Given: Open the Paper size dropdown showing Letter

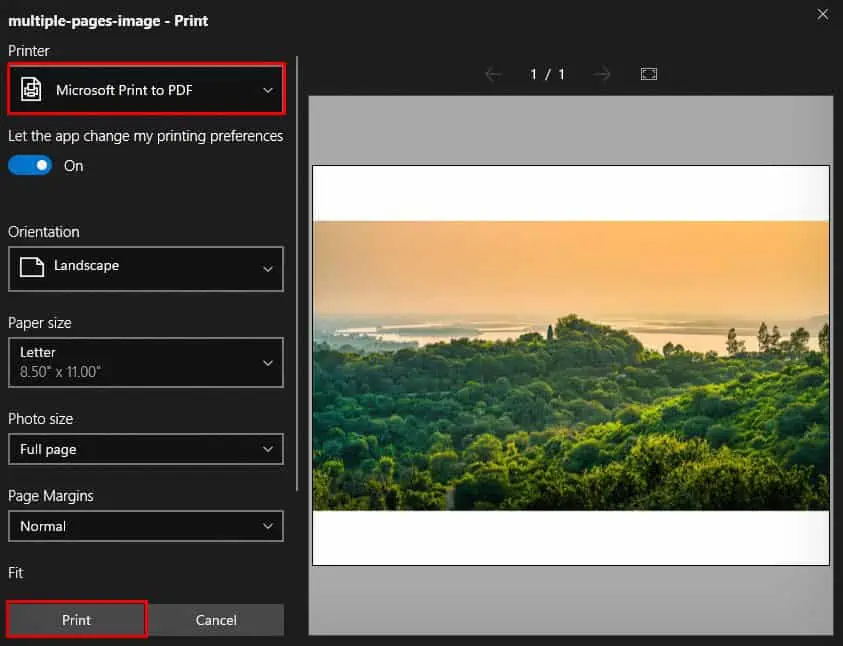Looking at the screenshot, I should [146, 362].
